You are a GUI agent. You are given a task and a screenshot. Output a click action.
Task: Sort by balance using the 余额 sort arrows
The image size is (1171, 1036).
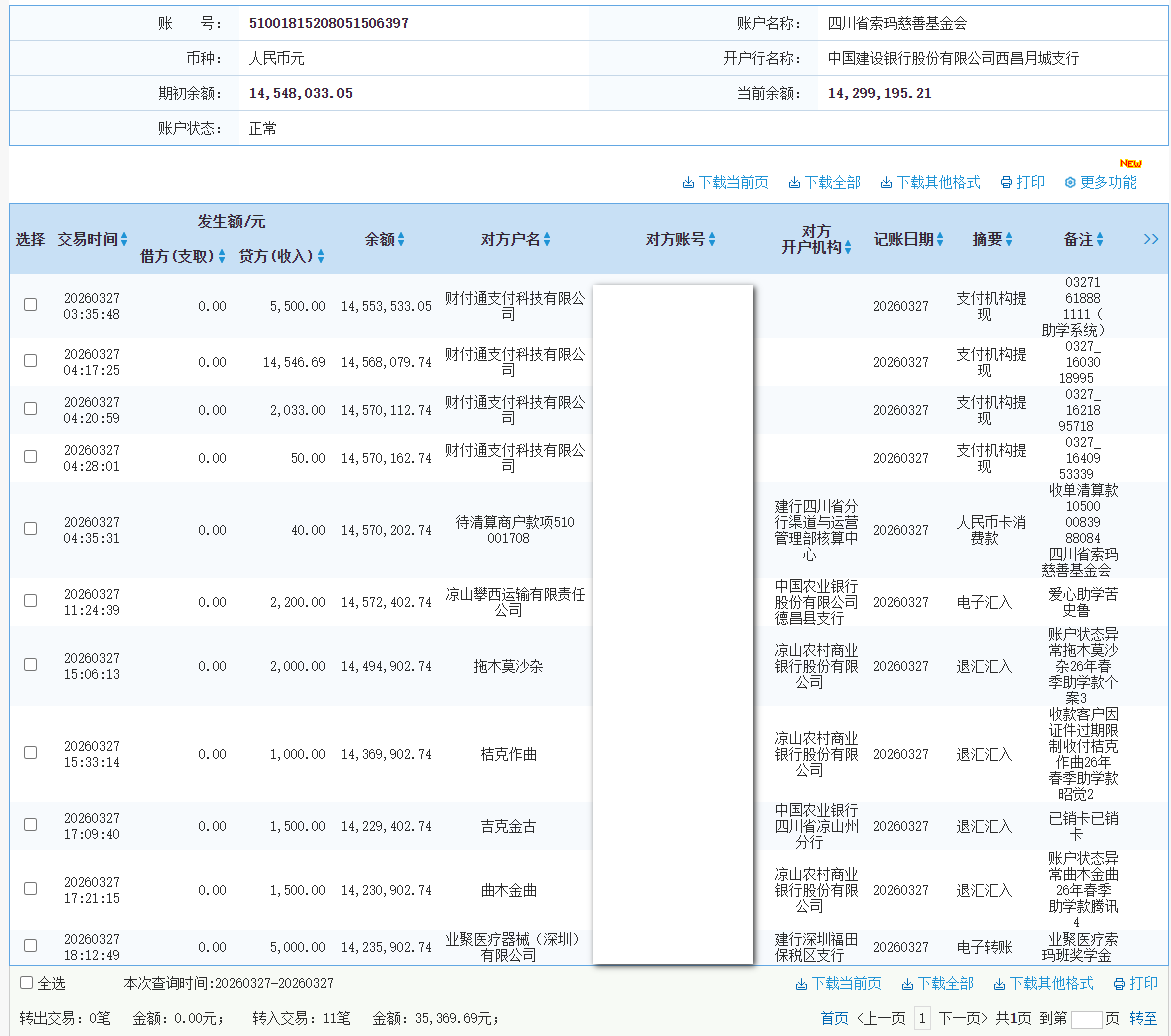point(401,239)
